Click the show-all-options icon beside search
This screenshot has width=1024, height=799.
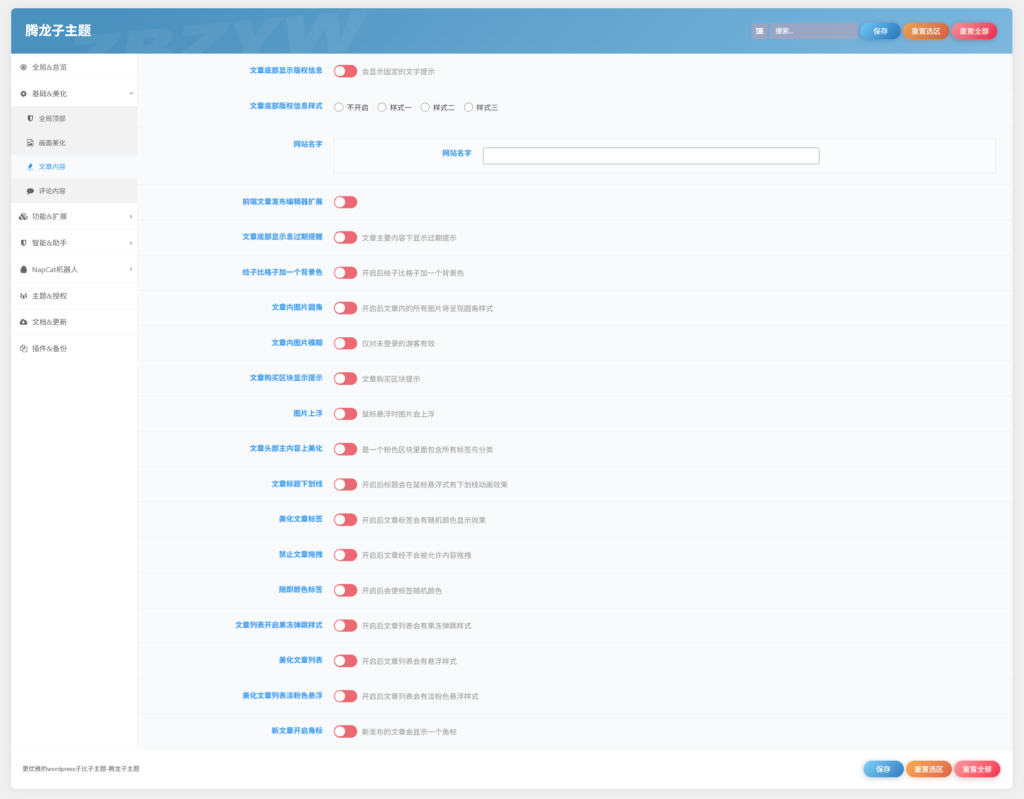tap(760, 31)
